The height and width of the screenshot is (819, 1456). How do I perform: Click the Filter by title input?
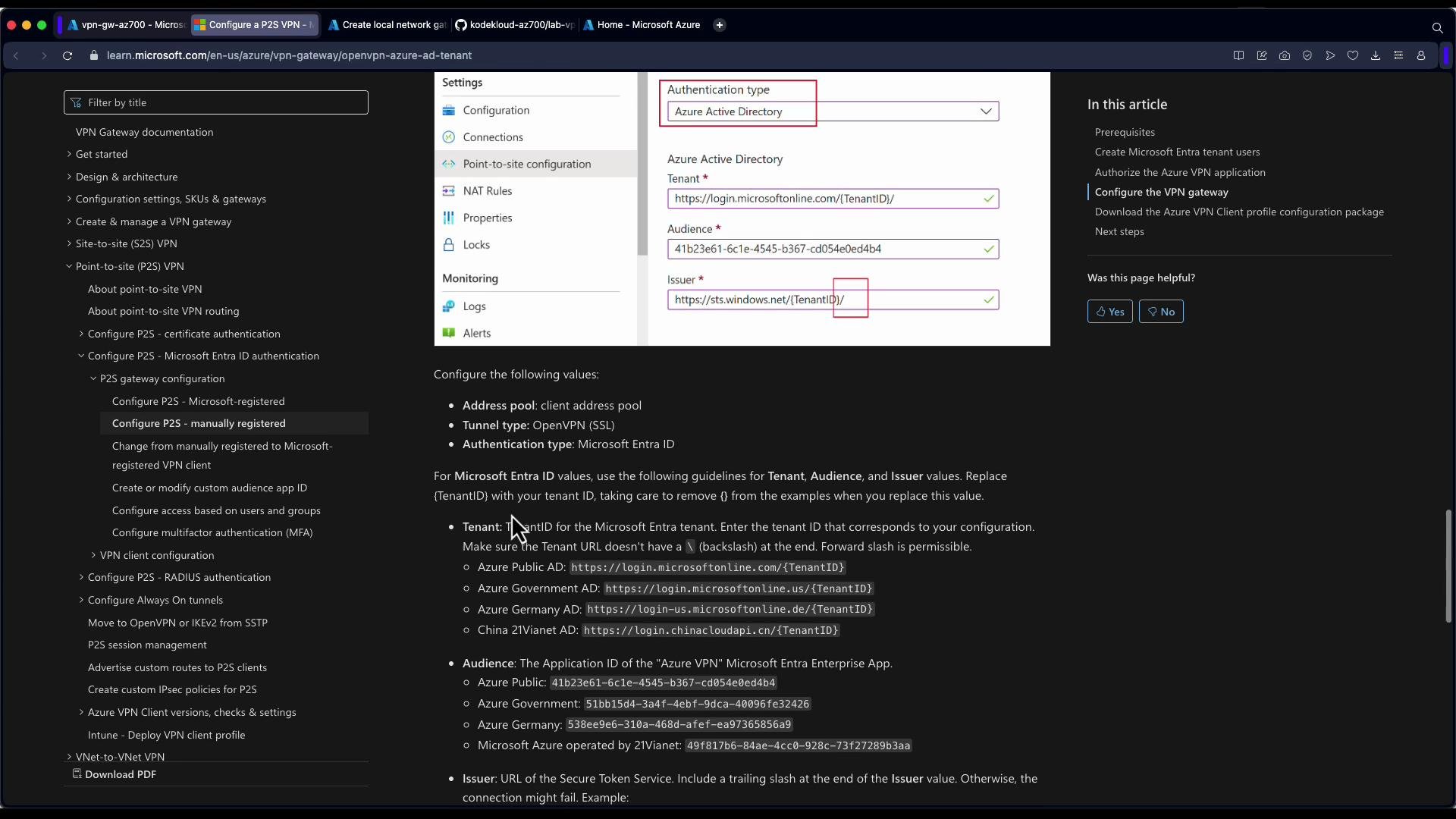[216, 102]
